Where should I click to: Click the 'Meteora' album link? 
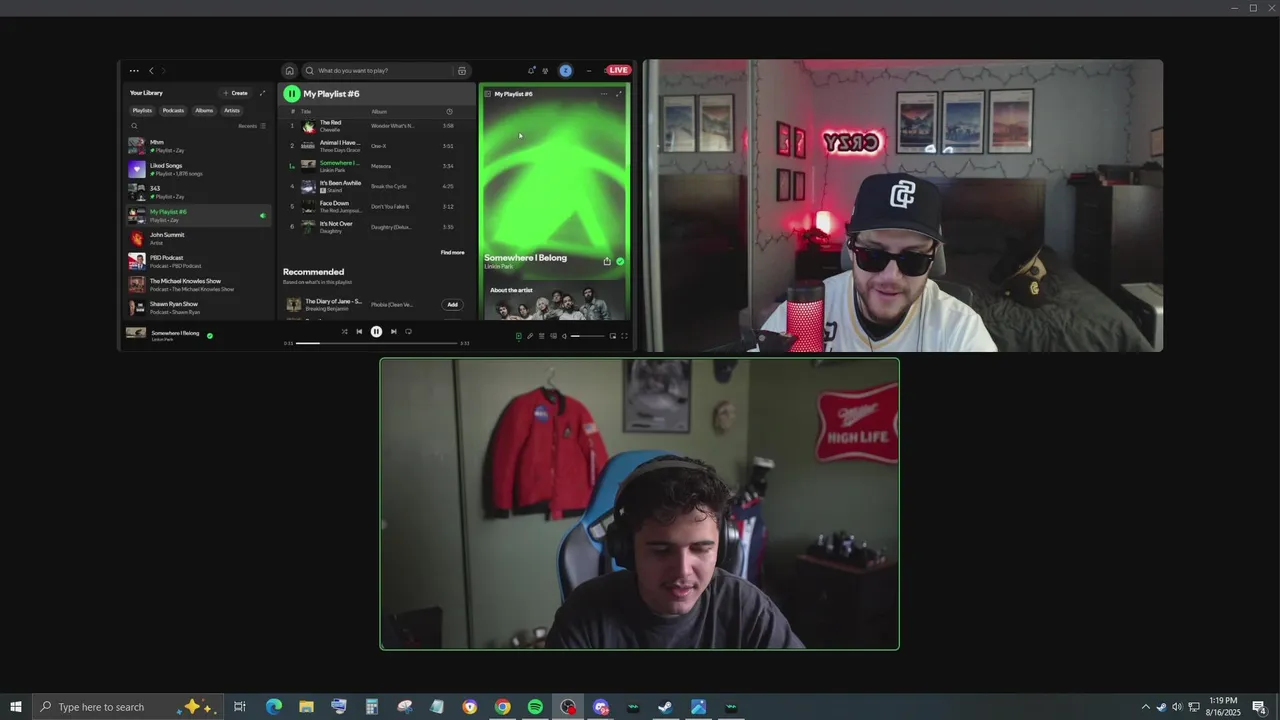381,166
